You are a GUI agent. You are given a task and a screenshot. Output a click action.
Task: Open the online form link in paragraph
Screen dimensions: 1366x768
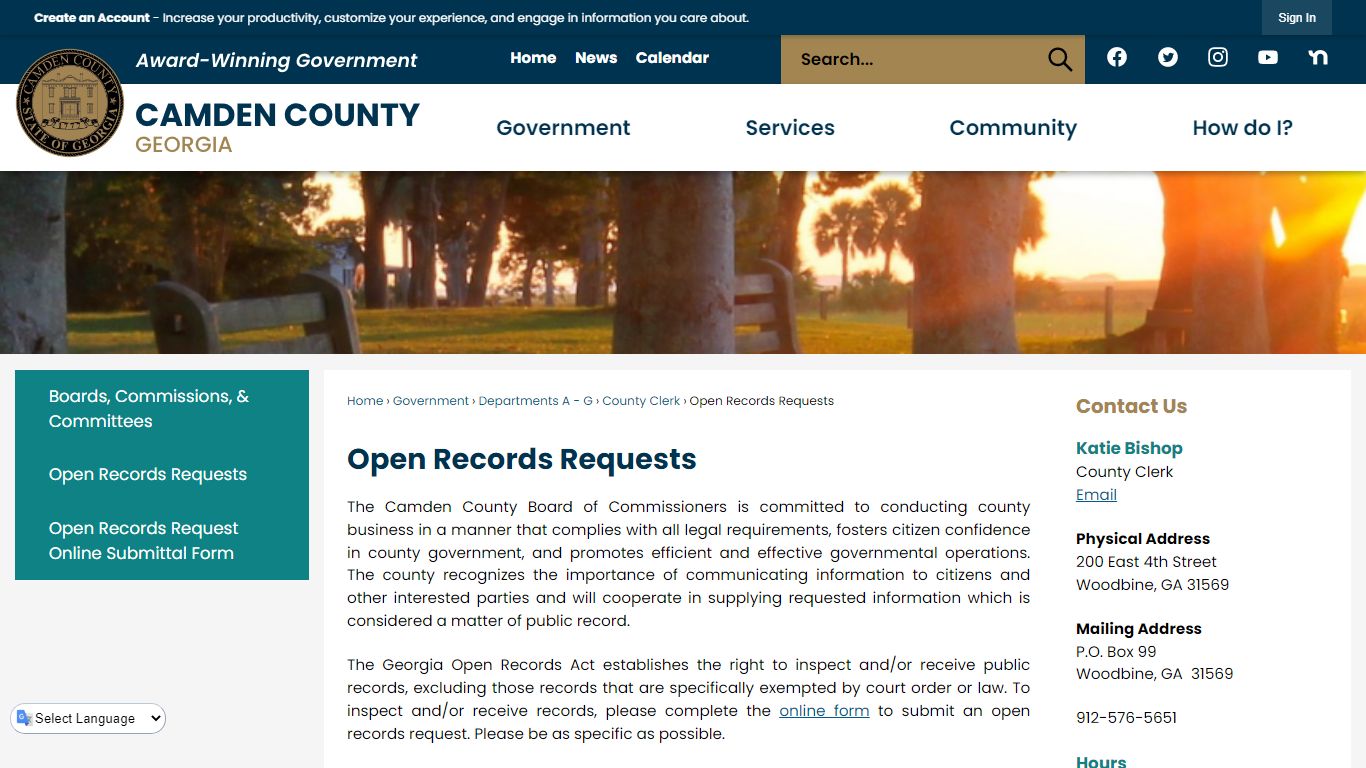point(824,711)
